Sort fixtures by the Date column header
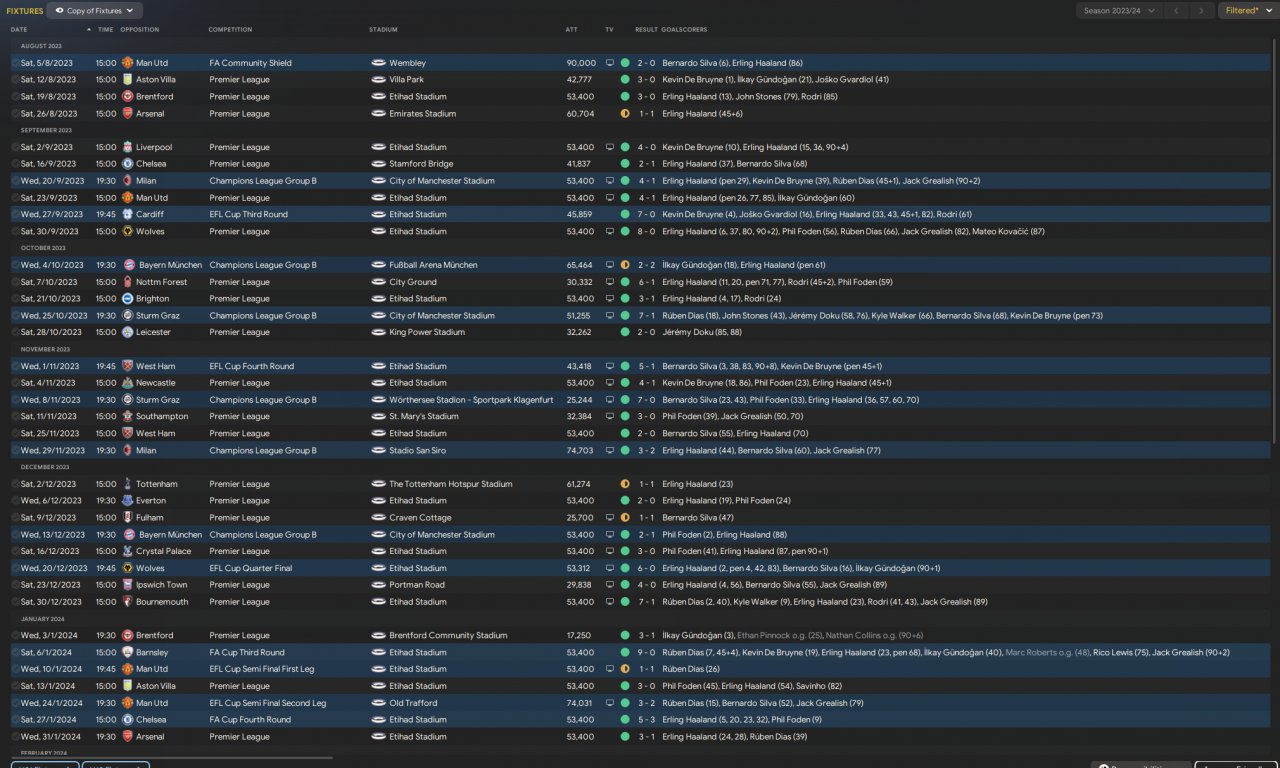 point(19,30)
